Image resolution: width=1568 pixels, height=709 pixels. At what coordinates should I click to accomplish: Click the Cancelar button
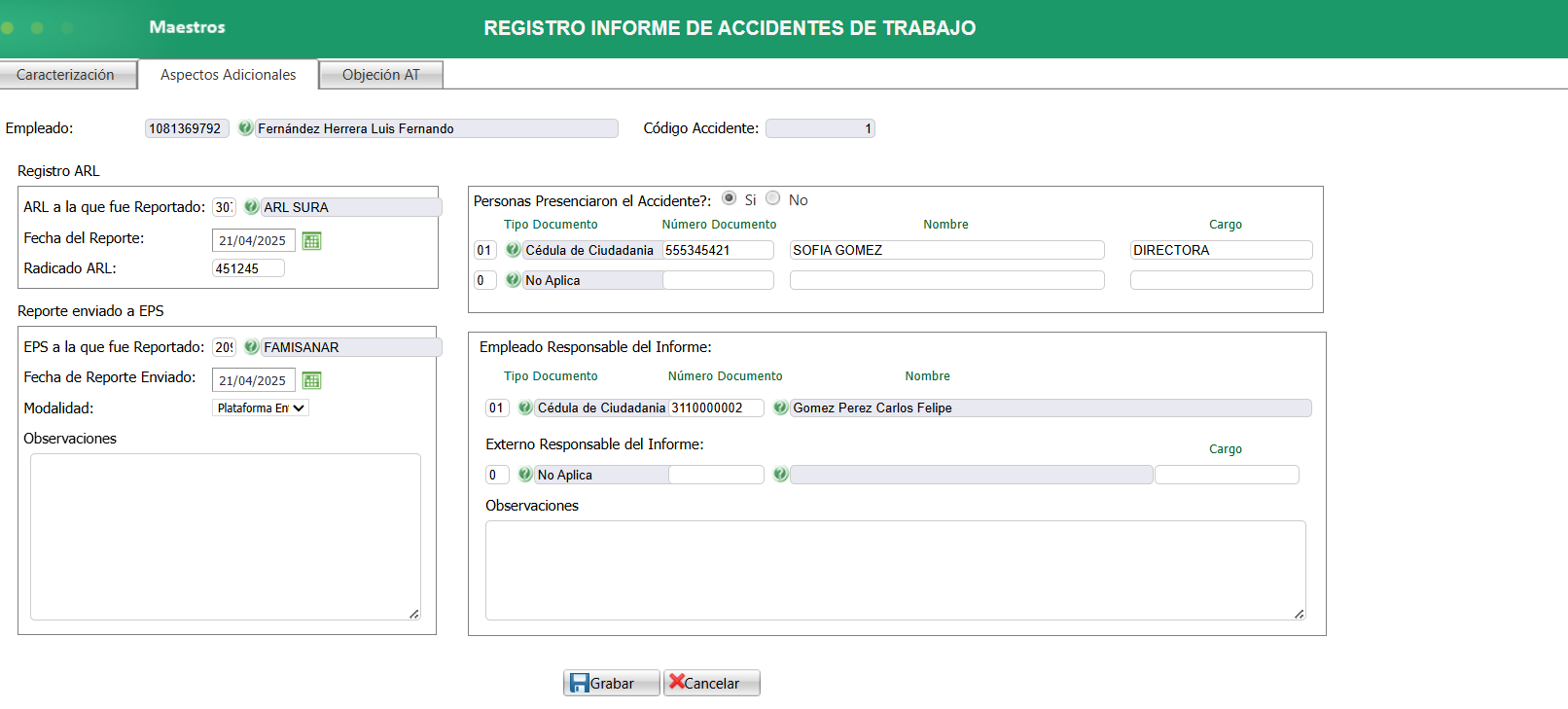coord(711,683)
